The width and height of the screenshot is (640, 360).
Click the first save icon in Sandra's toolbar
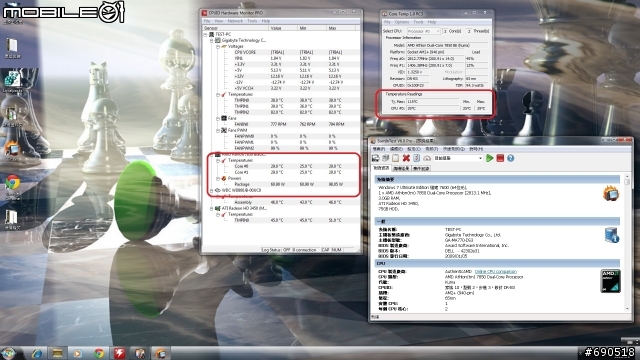[376, 158]
